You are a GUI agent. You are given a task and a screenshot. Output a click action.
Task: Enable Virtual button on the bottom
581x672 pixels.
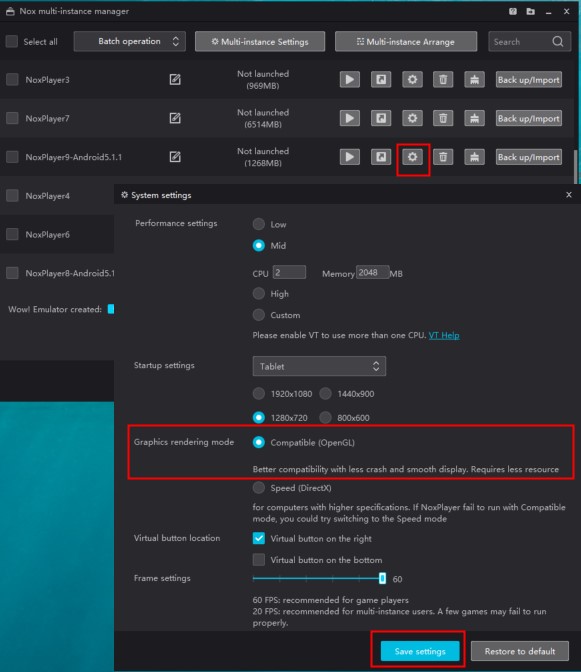point(258,560)
